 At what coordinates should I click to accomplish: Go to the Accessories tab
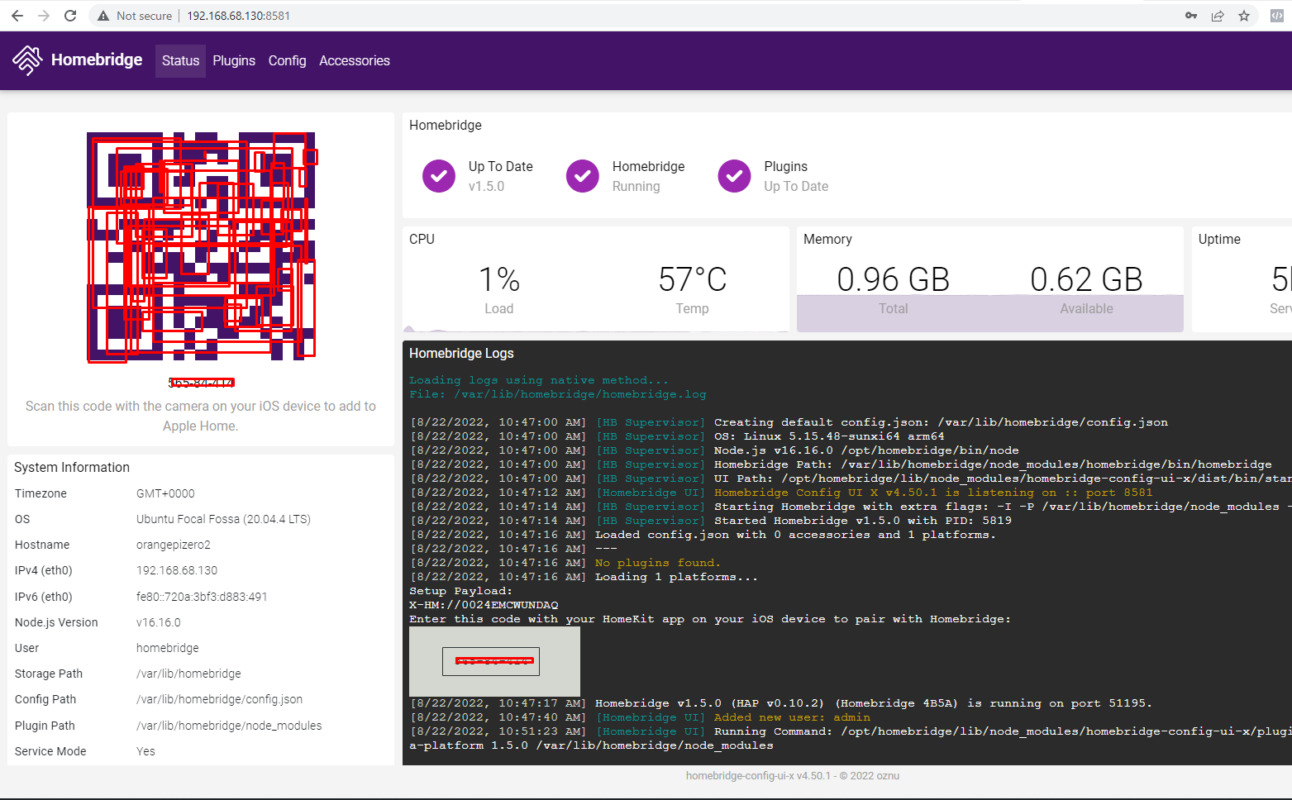(355, 61)
